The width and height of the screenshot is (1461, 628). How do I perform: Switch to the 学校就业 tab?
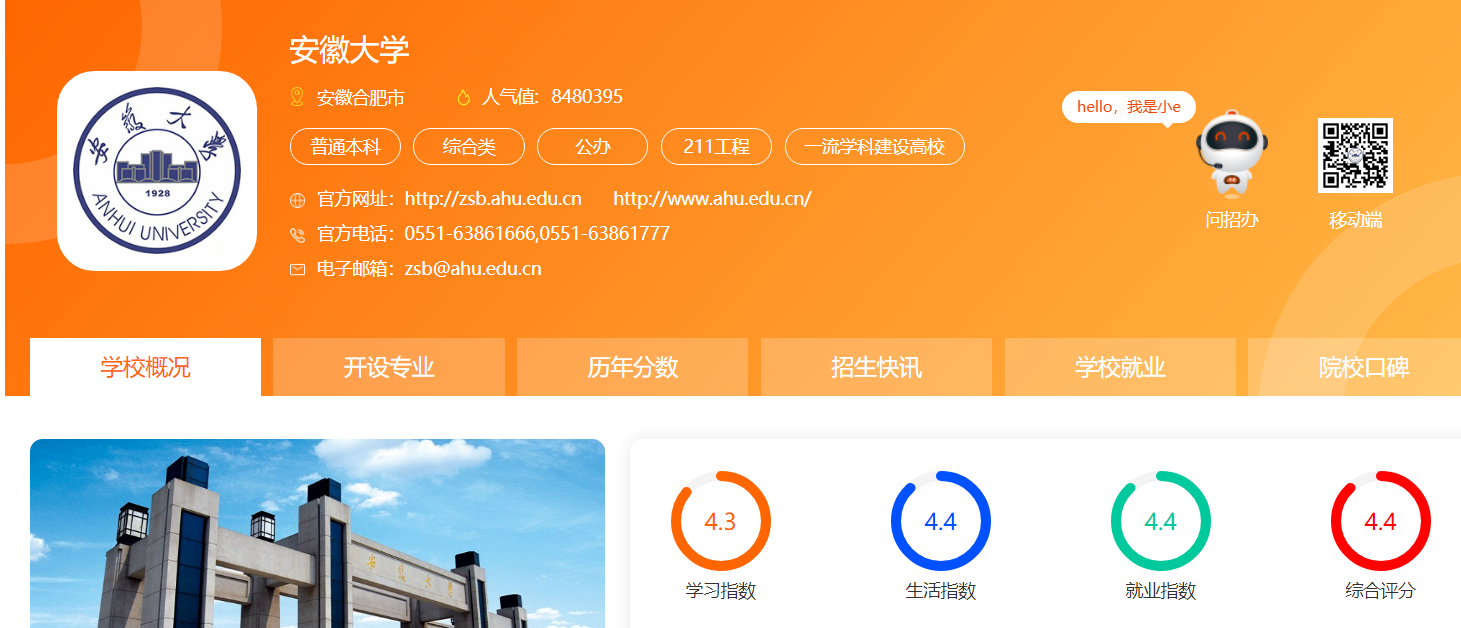pyautogui.click(x=1120, y=367)
